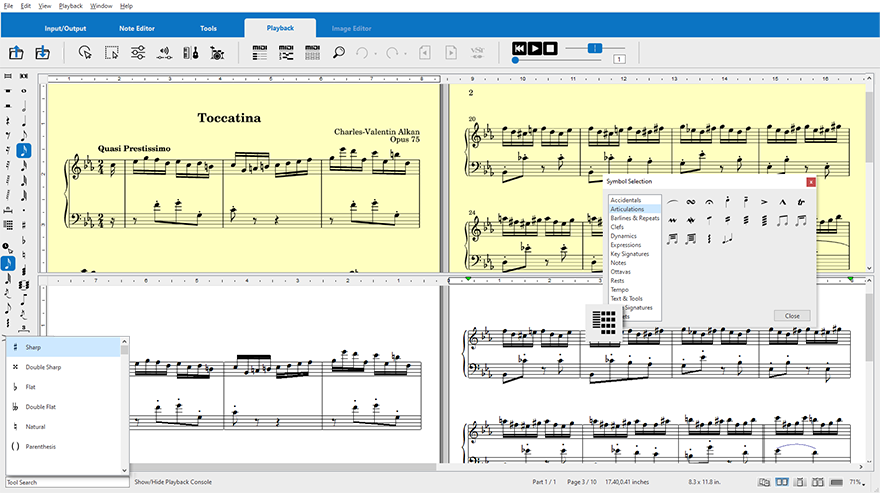Click the redo arrow icon

pyautogui.click(x=392, y=53)
